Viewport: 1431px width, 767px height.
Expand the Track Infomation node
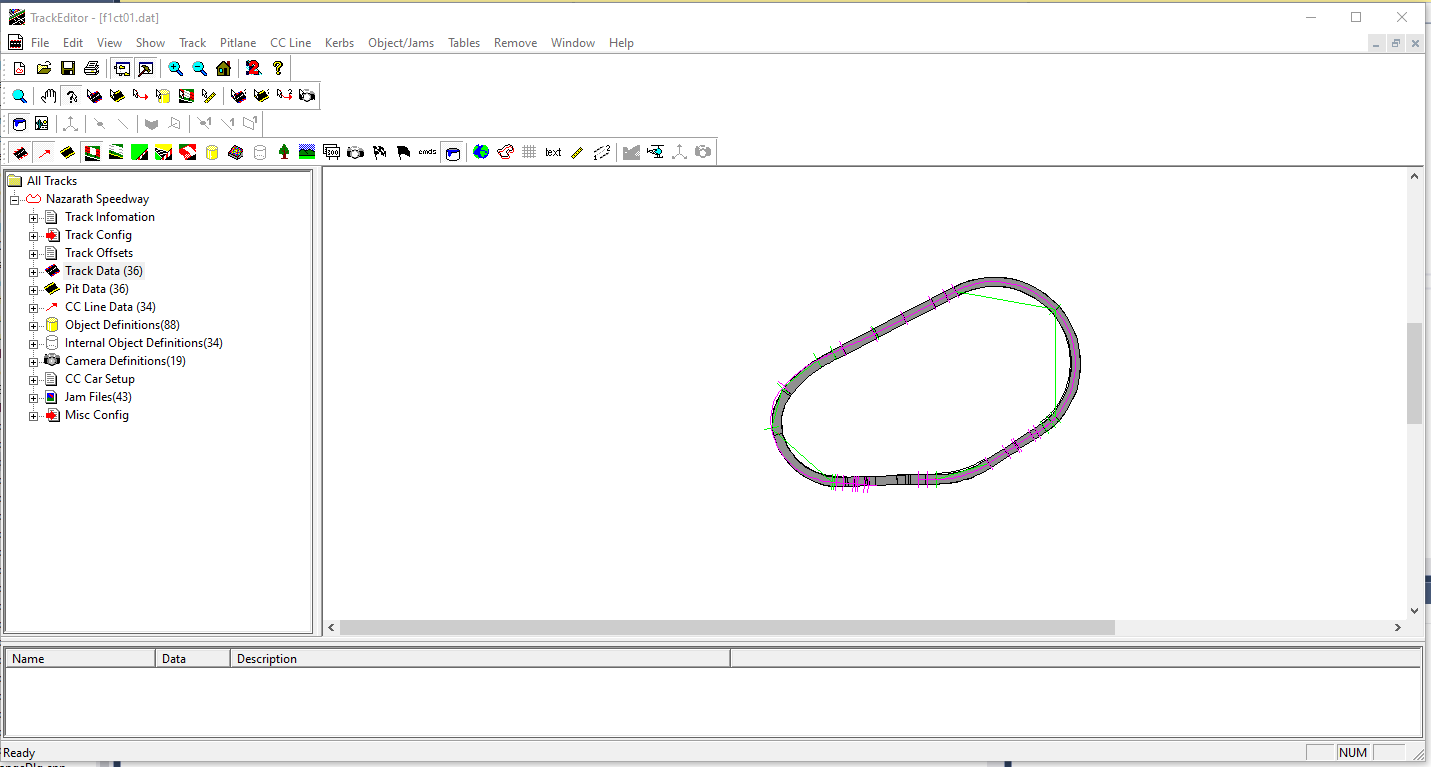(33, 217)
